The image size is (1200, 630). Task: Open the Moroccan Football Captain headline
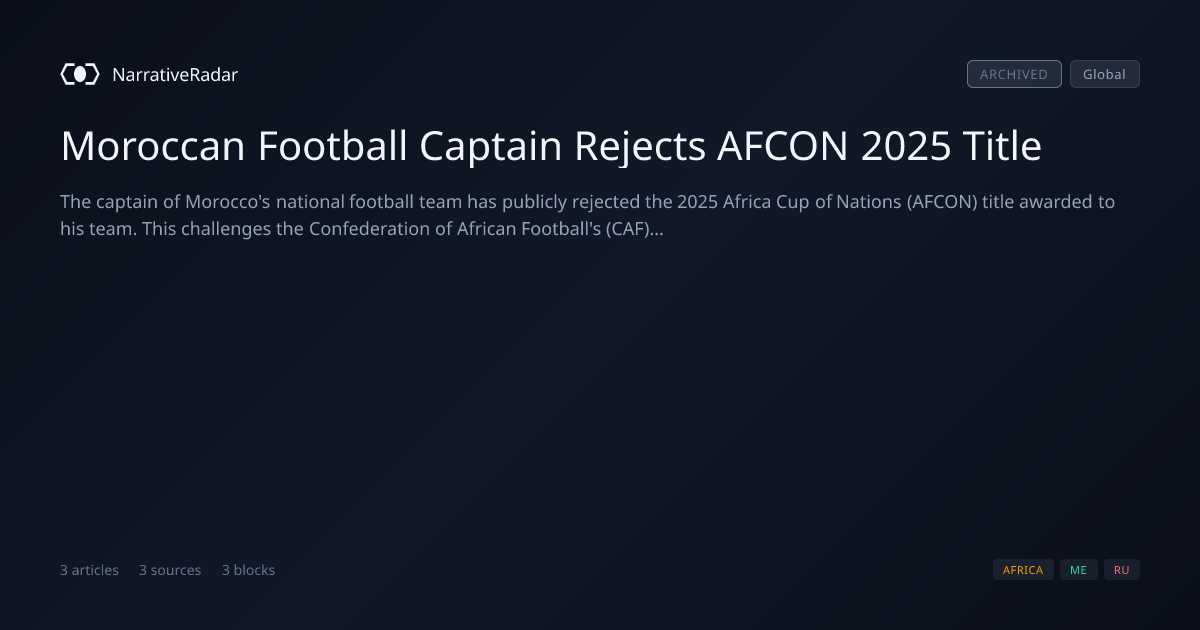point(551,146)
